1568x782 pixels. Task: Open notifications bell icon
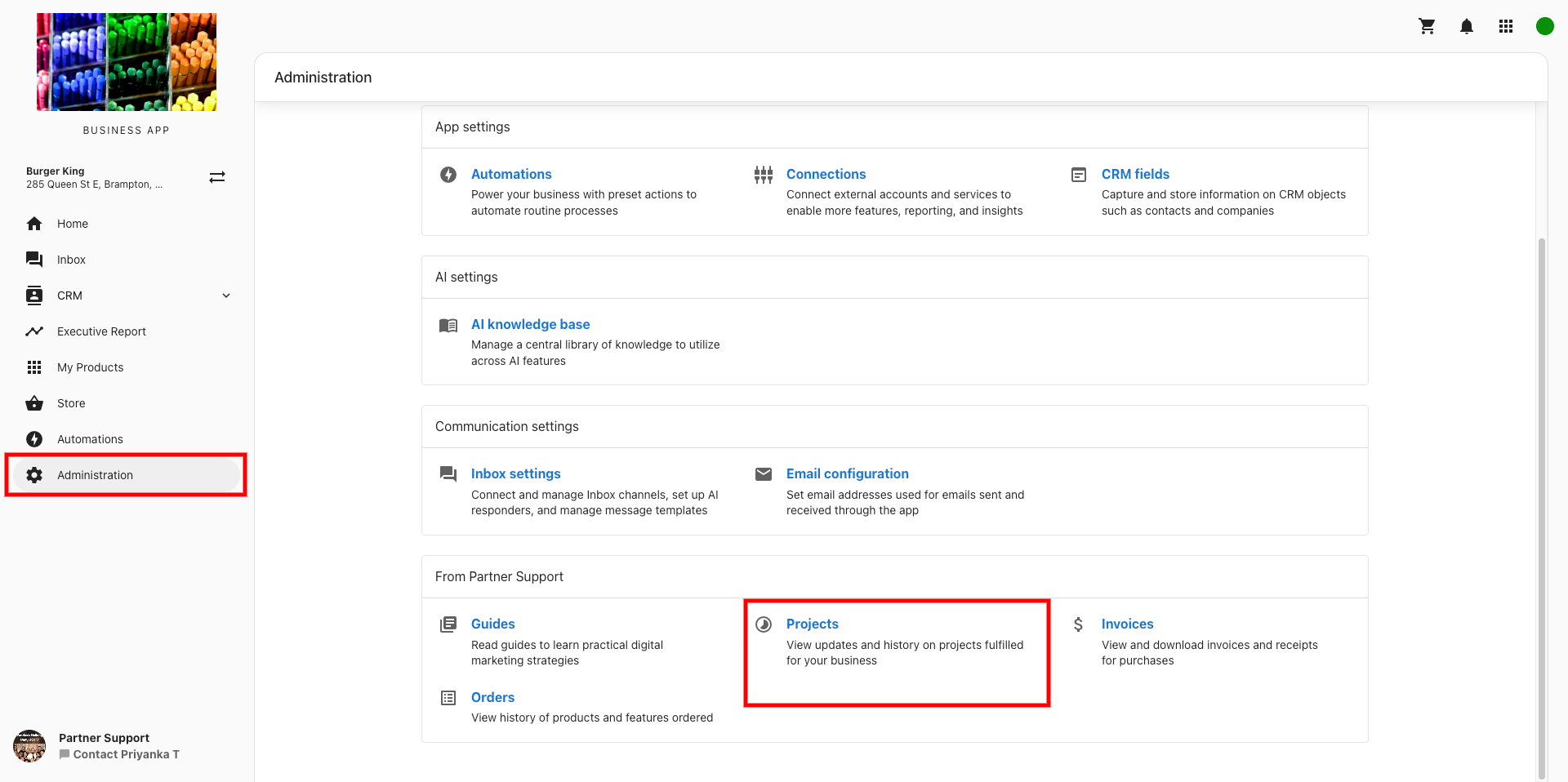tap(1467, 26)
